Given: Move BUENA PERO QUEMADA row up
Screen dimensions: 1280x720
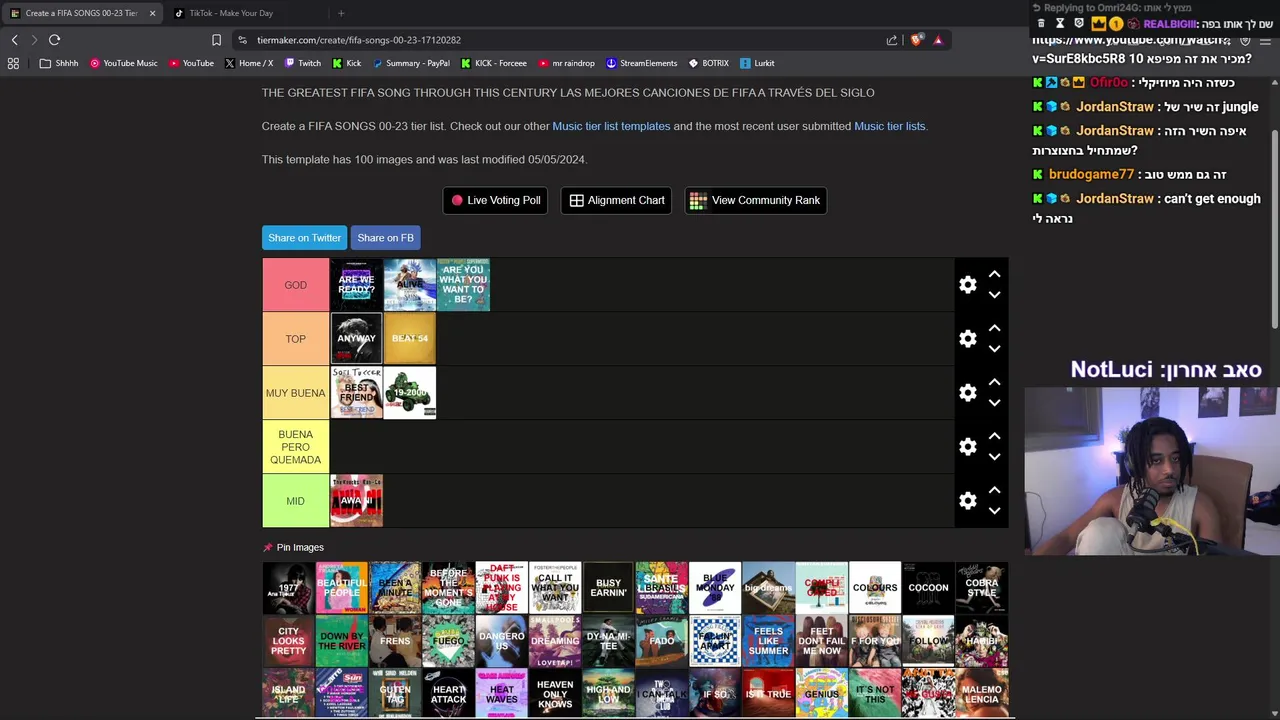Looking at the screenshot, I should click(994, 436).
